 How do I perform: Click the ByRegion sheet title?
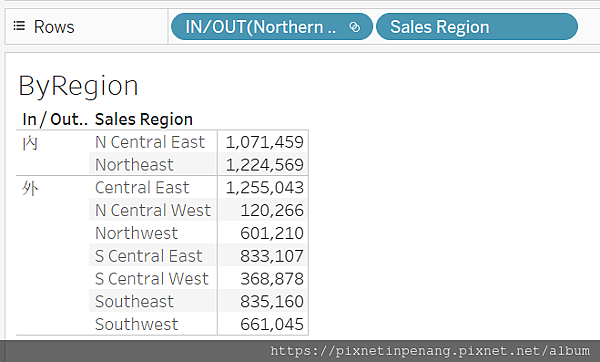(78, 86)
